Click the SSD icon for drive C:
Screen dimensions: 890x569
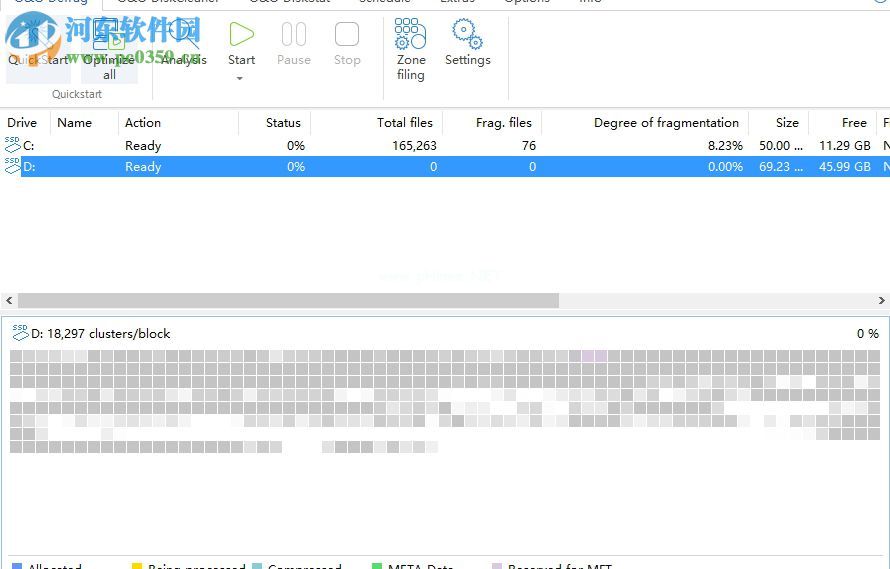(x=12, y=144)
